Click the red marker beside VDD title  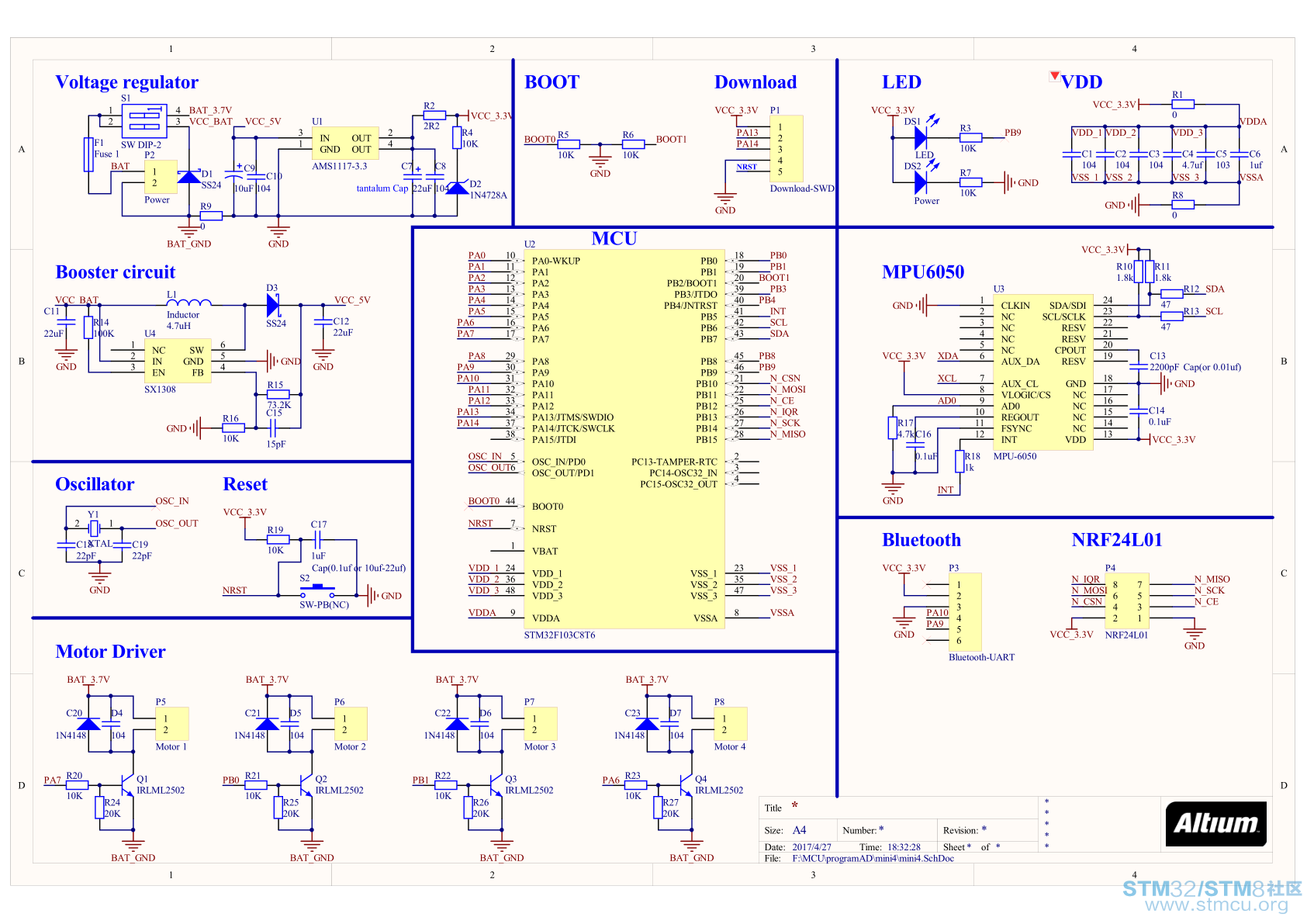[1054, 75]
